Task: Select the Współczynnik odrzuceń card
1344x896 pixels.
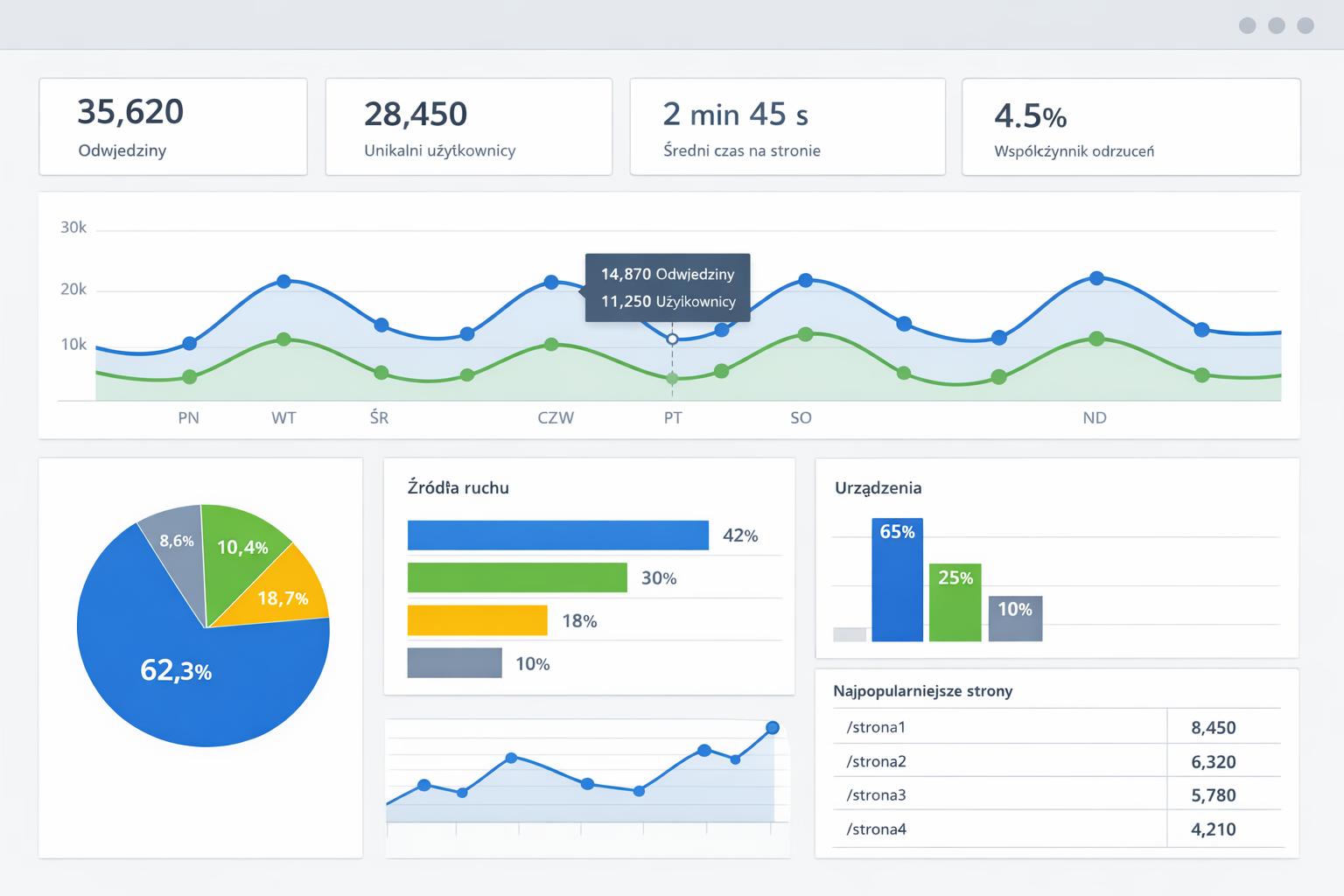Action: coord(1131,127)
